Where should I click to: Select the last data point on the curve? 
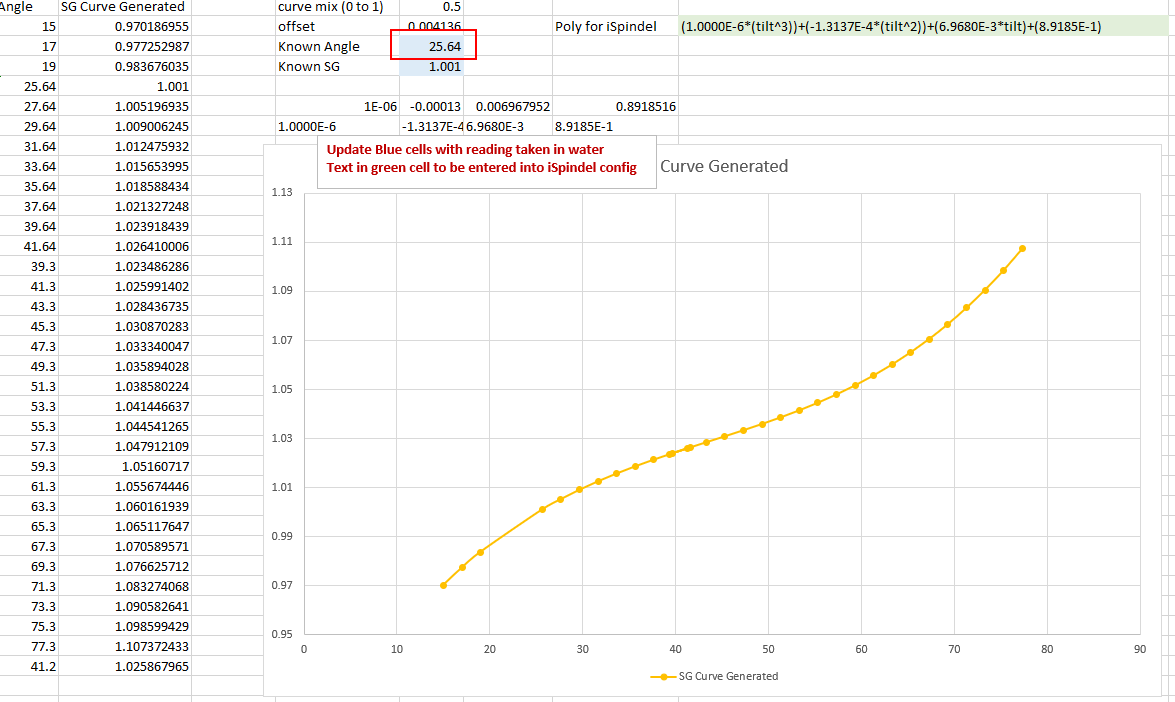pyautogui.click(x=1022, y=248)
